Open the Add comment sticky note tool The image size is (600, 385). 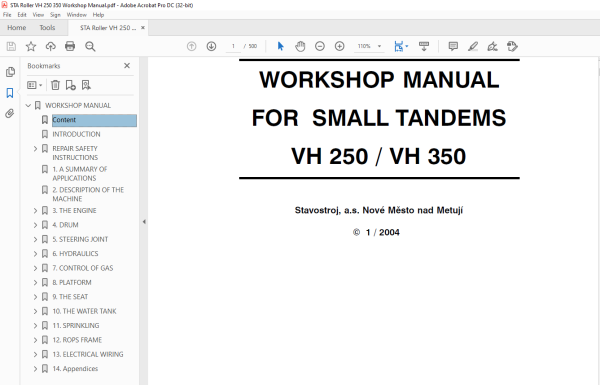pyautogui.click(x=453, y=46)
